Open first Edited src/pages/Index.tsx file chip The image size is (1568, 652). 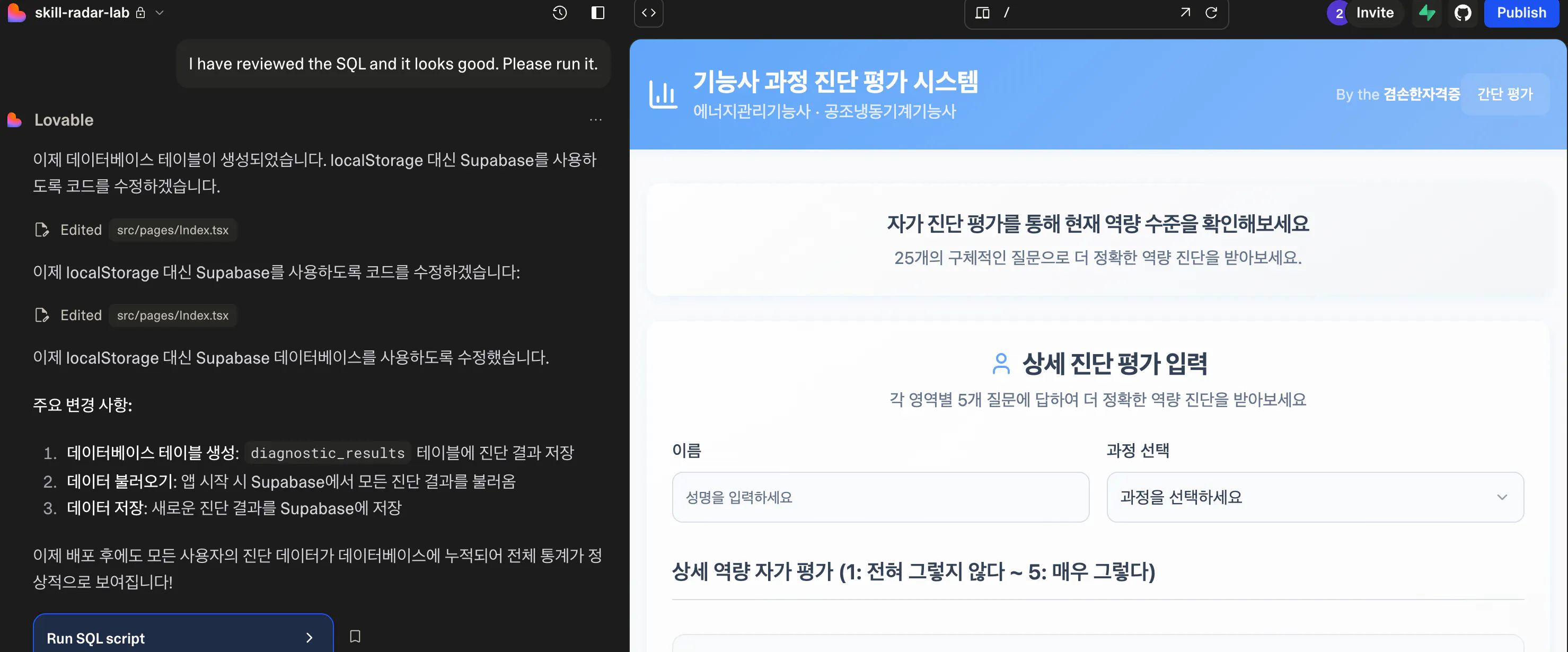173,230
